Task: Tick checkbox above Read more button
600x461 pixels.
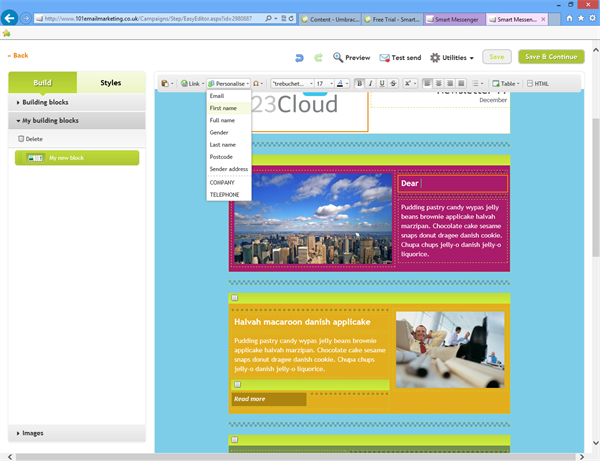Action: (238, 384)
